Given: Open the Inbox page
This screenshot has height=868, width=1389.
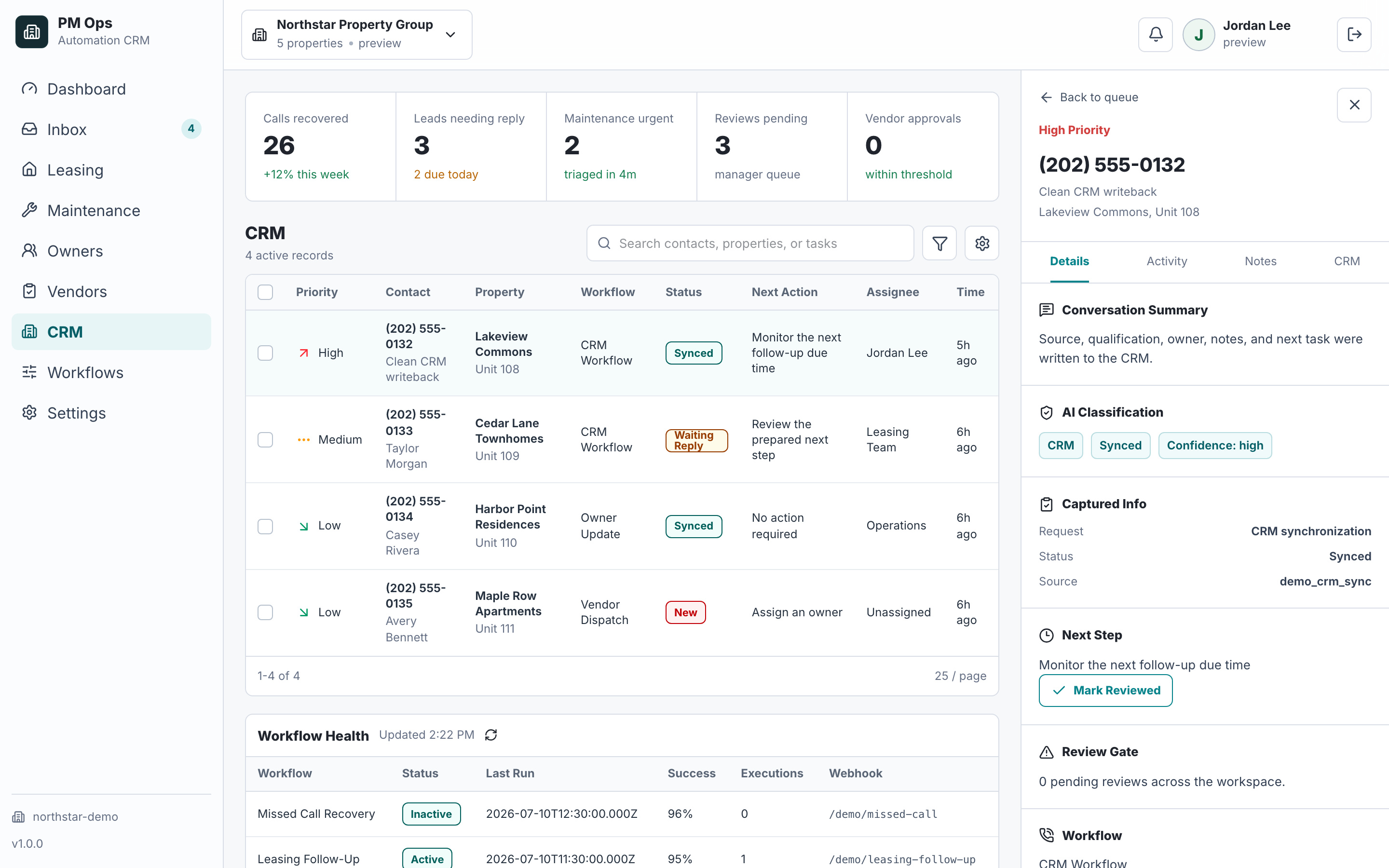Looking at the screenshot, I should (x=111, y=129).
